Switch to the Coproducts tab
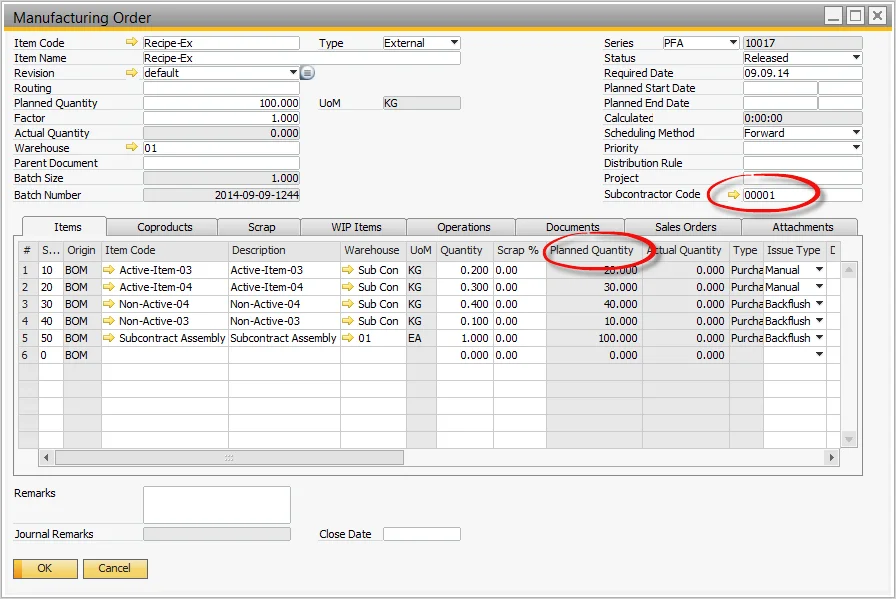Viewport: 896px width, 599px height. 165,227
